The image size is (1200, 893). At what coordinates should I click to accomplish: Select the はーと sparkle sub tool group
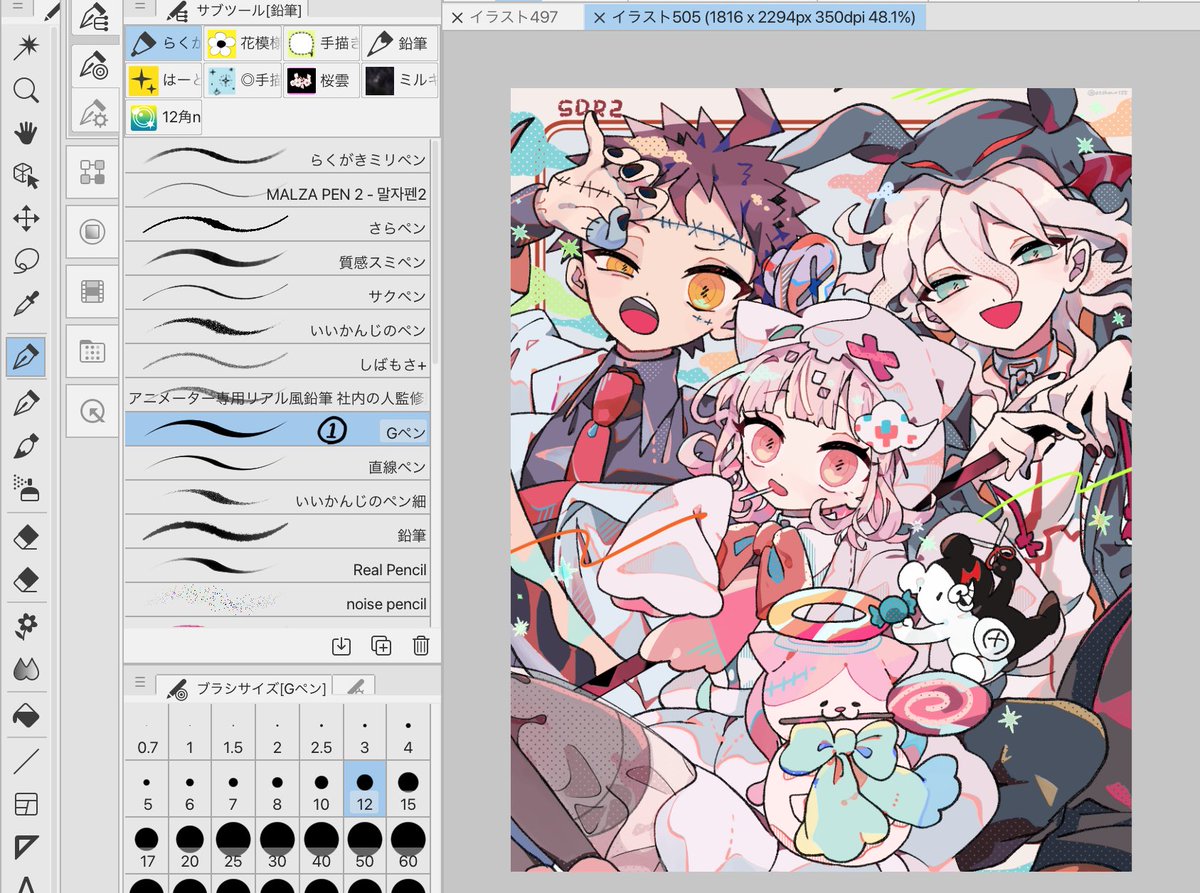click(x=164, y=80)
